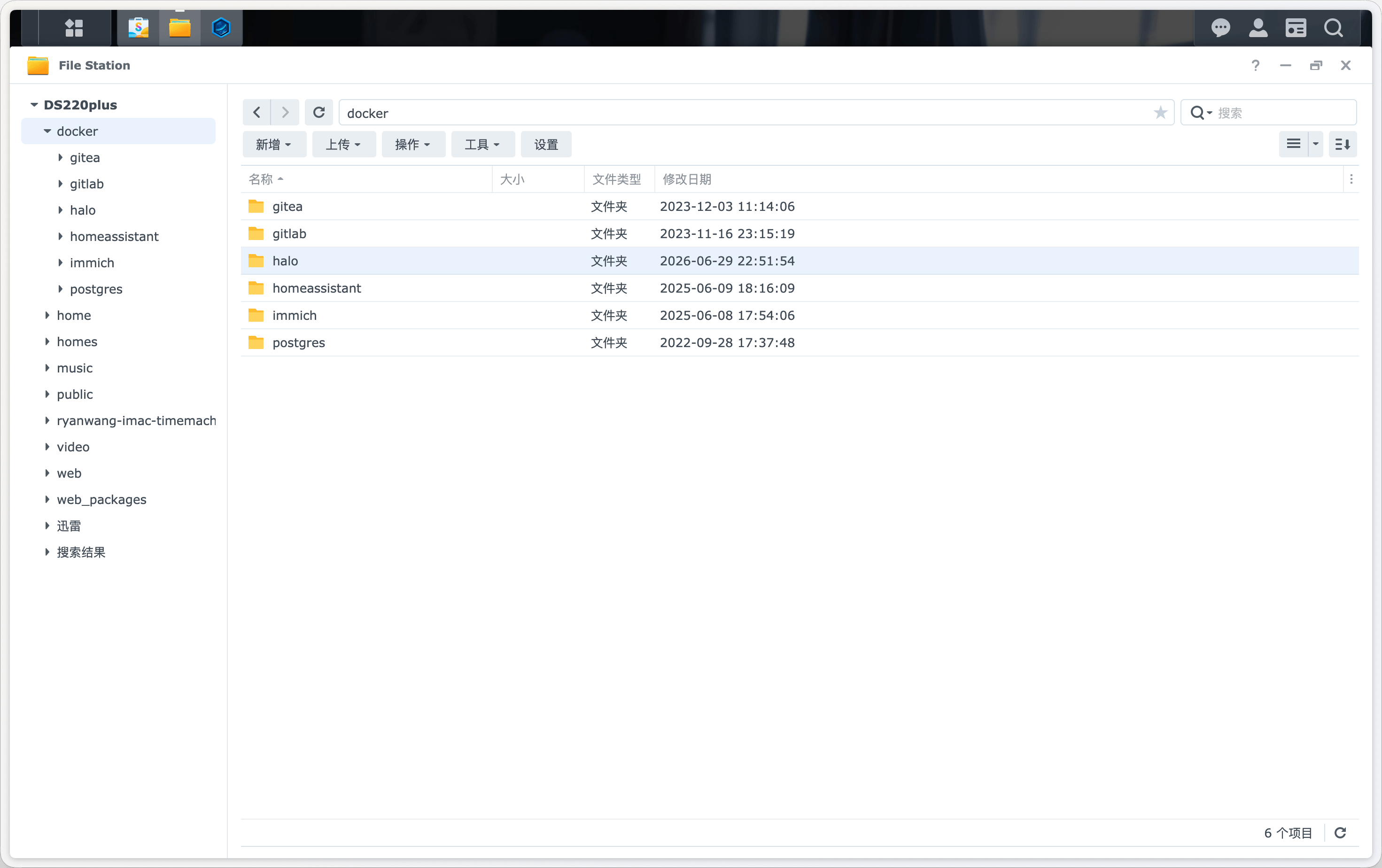Expand the gitea tree node
This screenshot has width=1382, height=868.
point(60,158)
